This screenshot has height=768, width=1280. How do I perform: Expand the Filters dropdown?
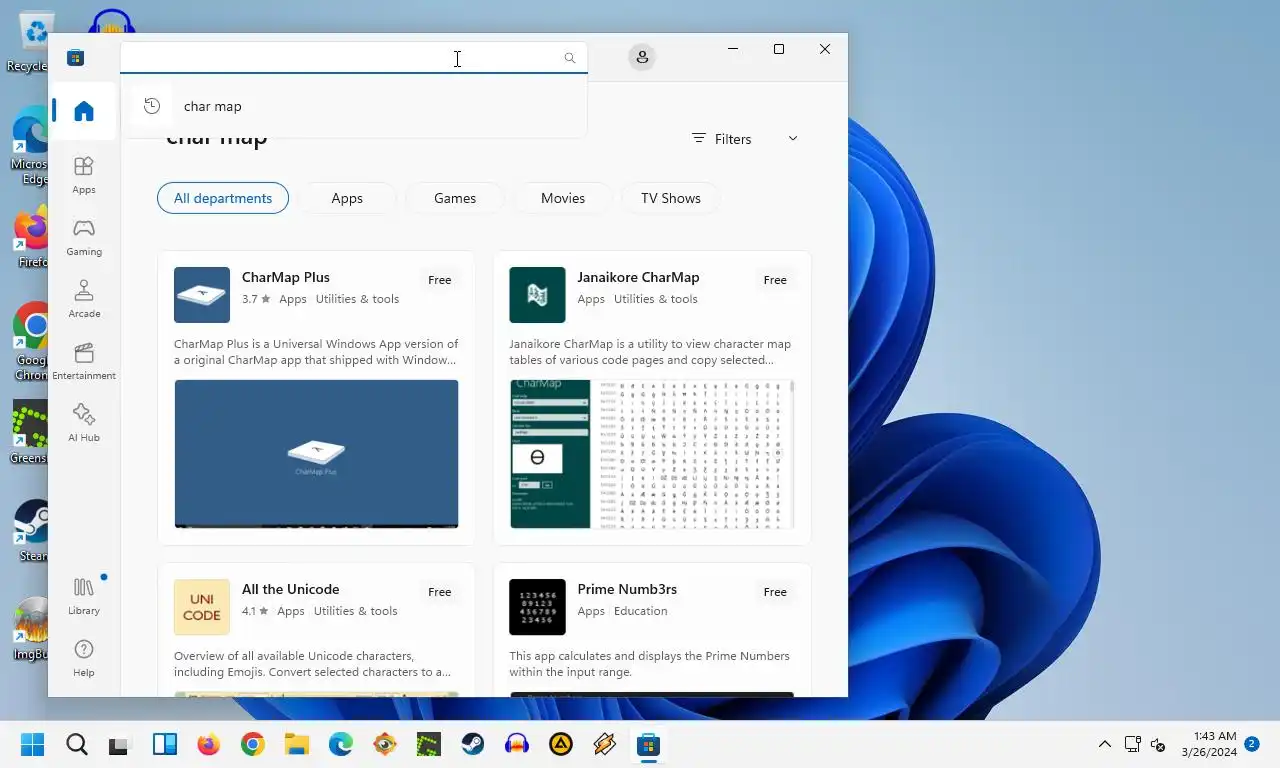(745, 139)
